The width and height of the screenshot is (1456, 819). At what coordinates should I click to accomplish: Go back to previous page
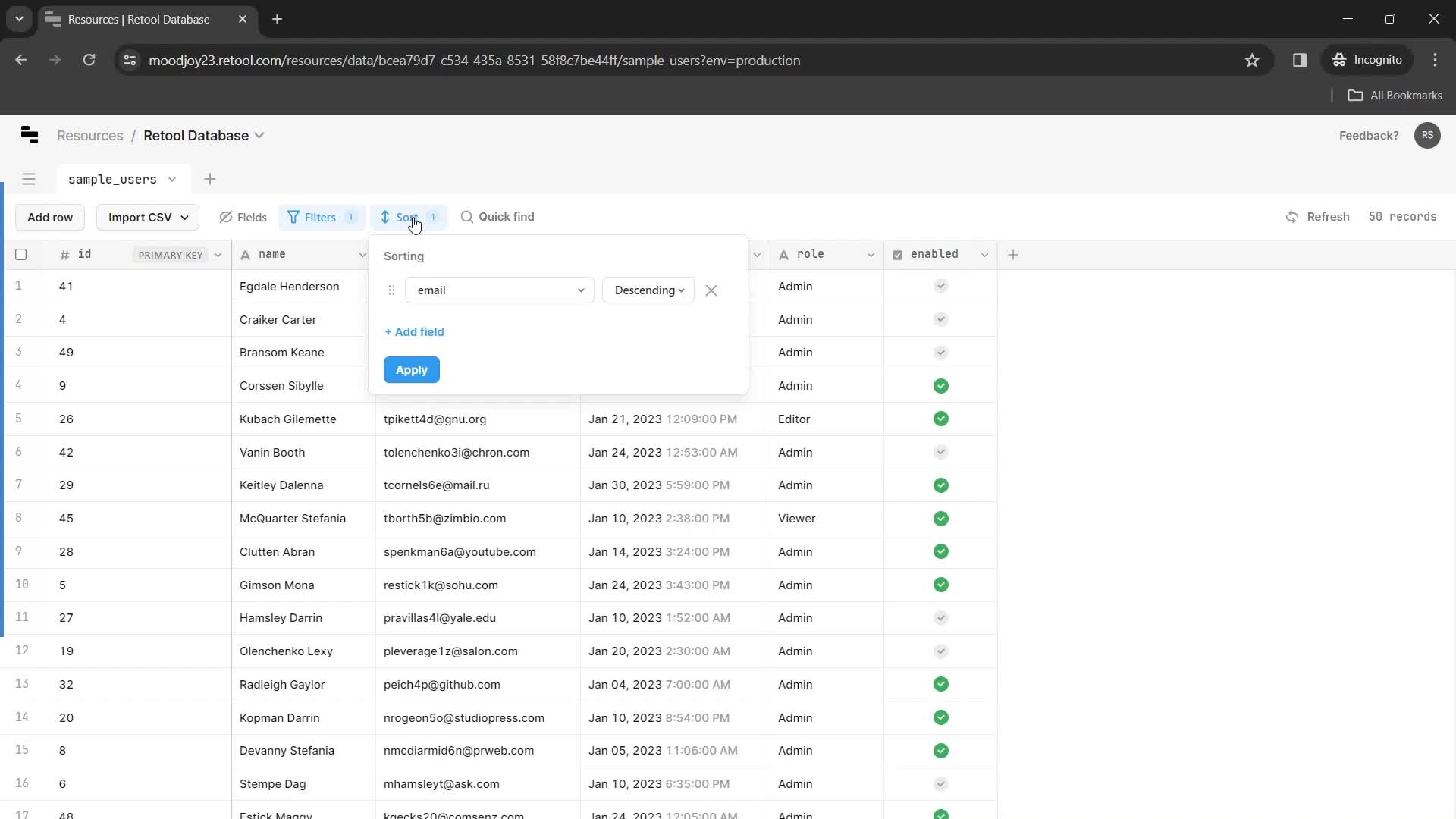[21, 60]
